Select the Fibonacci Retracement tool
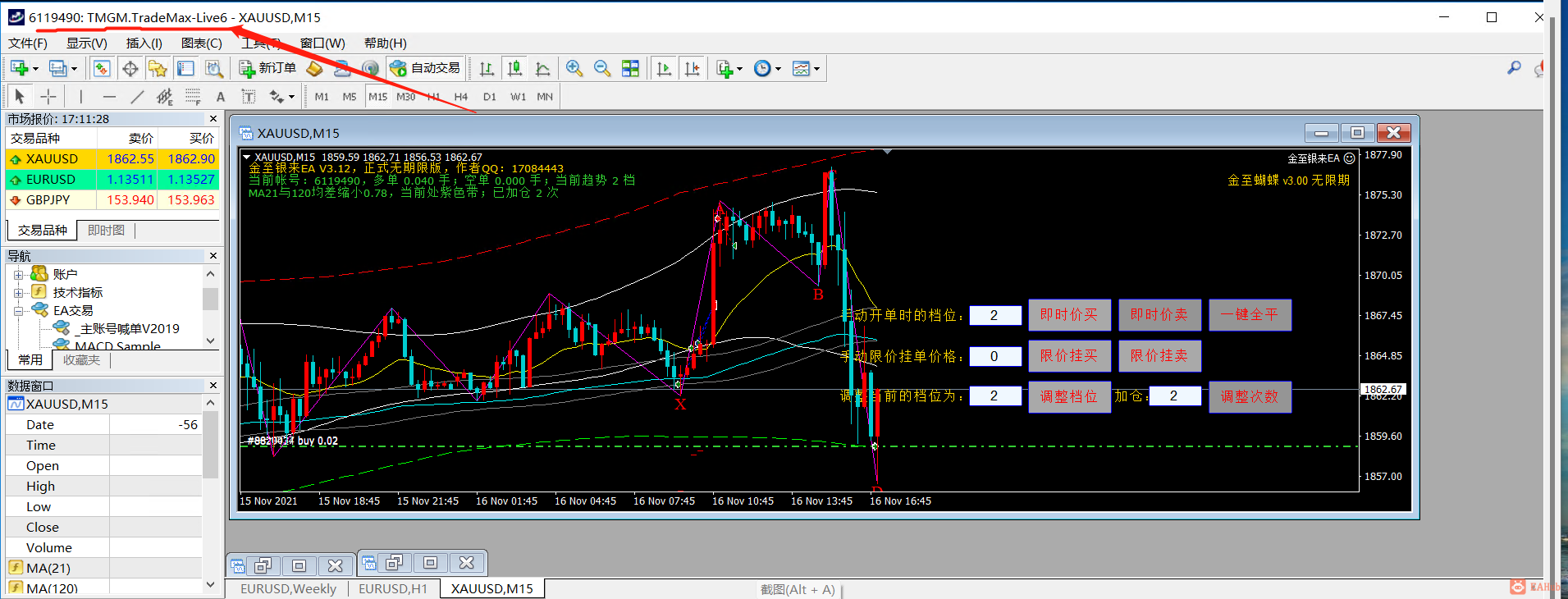The height and width of the screenshot is (599, 1568). (x=193, y=97)
